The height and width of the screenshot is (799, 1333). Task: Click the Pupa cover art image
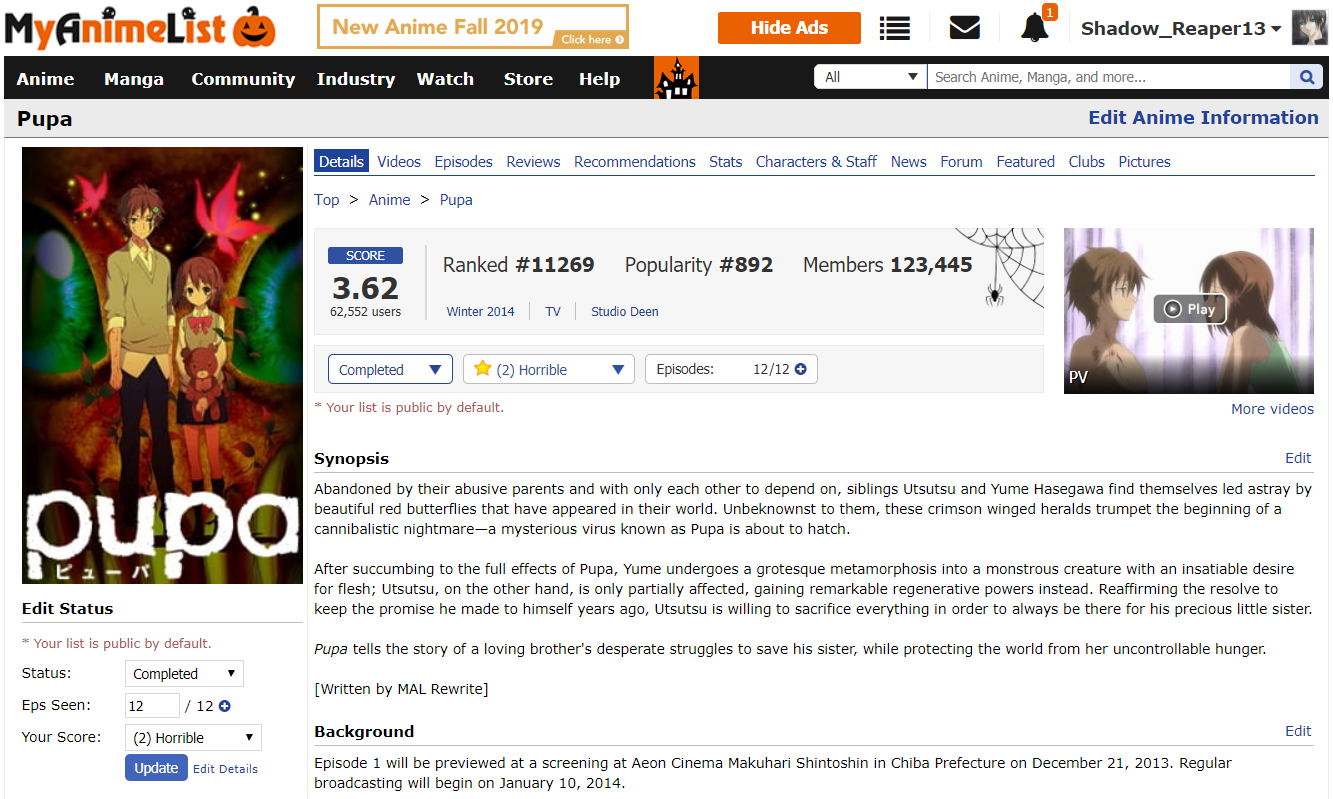[x=162, y=365]
